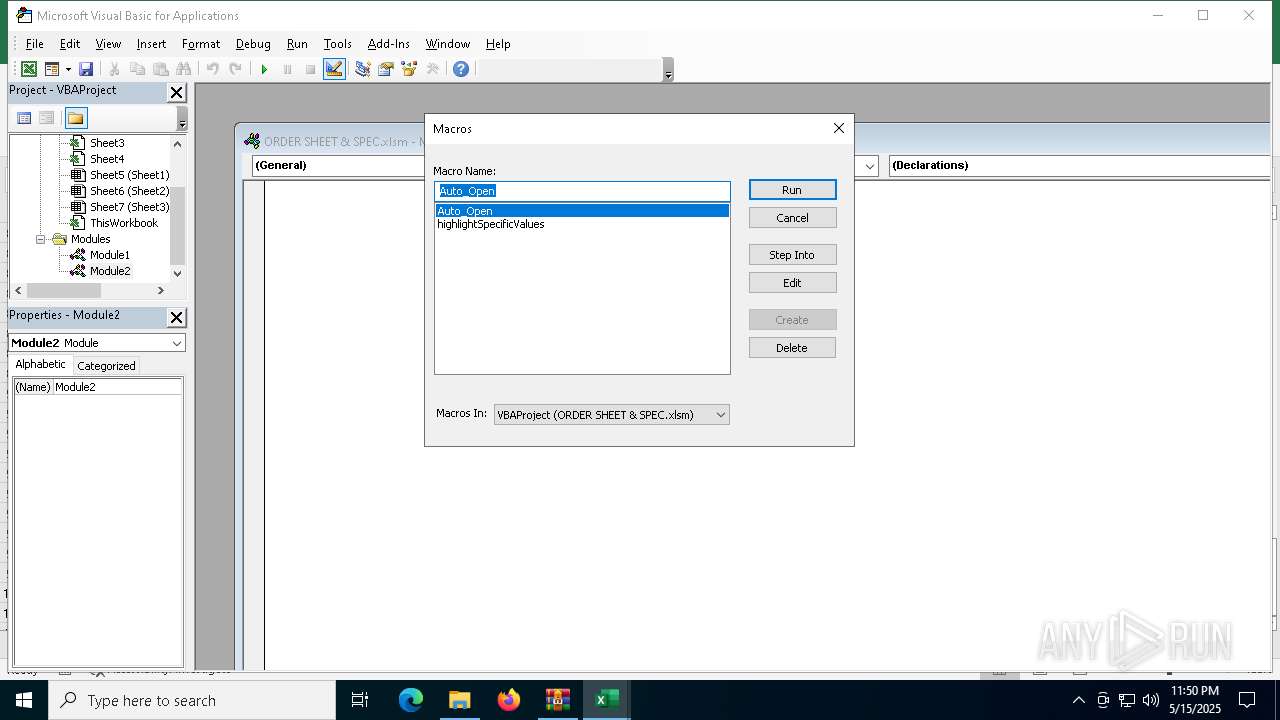Toggle Design Mode icon
This screenshot has height=720, width=1280.
point(334,69)
